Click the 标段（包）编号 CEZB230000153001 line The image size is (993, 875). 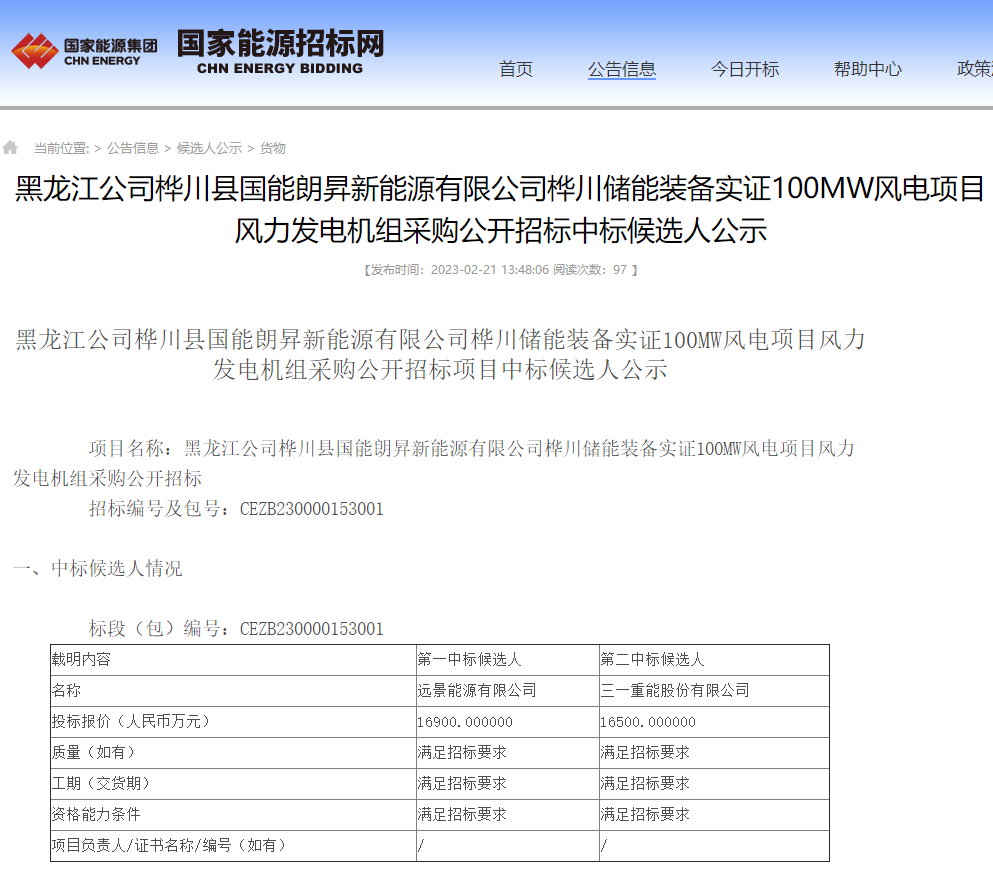pyautogui.click(x=236, y=629)
